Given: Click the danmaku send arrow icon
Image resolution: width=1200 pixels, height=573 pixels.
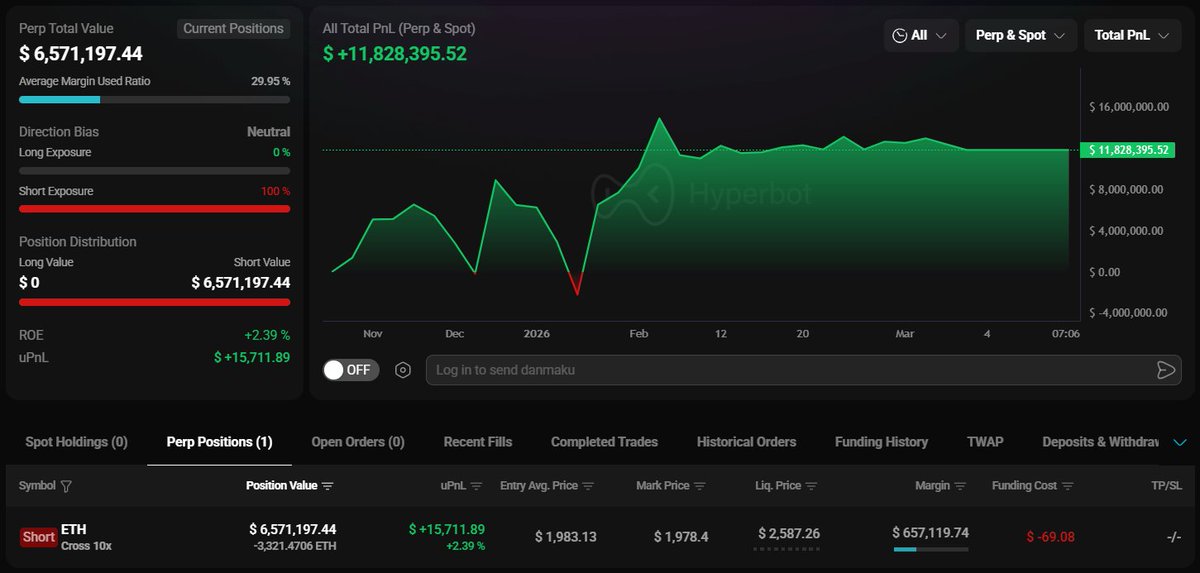Looking at the screenshot, I should point(1165,370).
